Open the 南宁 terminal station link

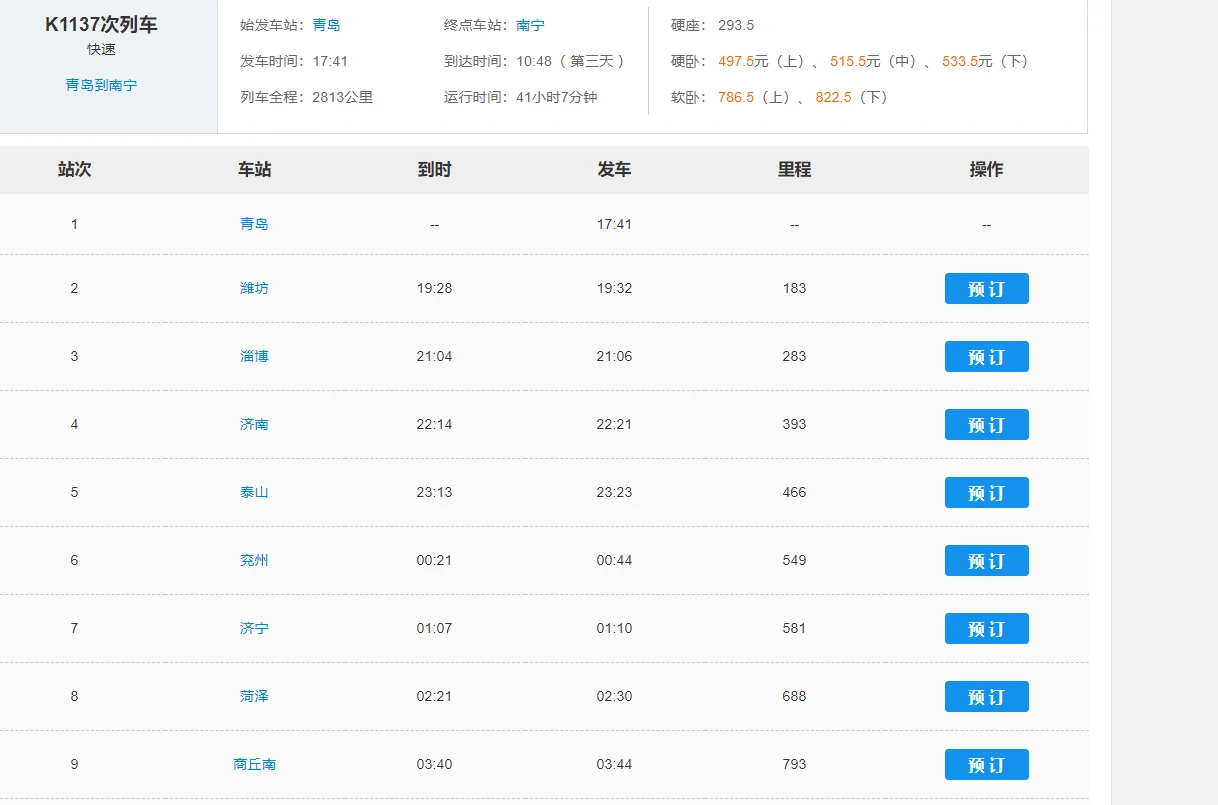530,25
